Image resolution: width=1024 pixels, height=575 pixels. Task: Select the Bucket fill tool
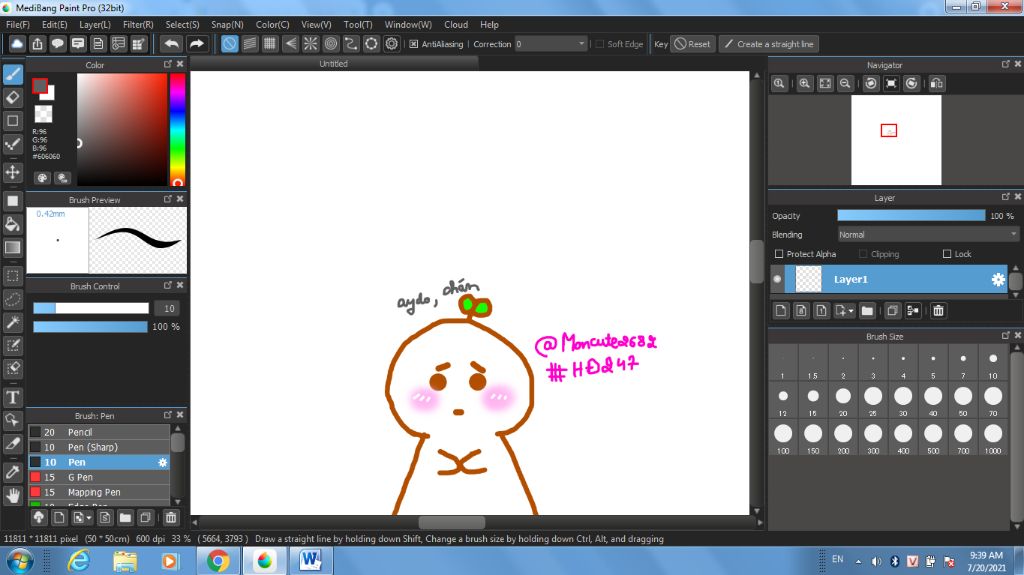pos(12,224)
